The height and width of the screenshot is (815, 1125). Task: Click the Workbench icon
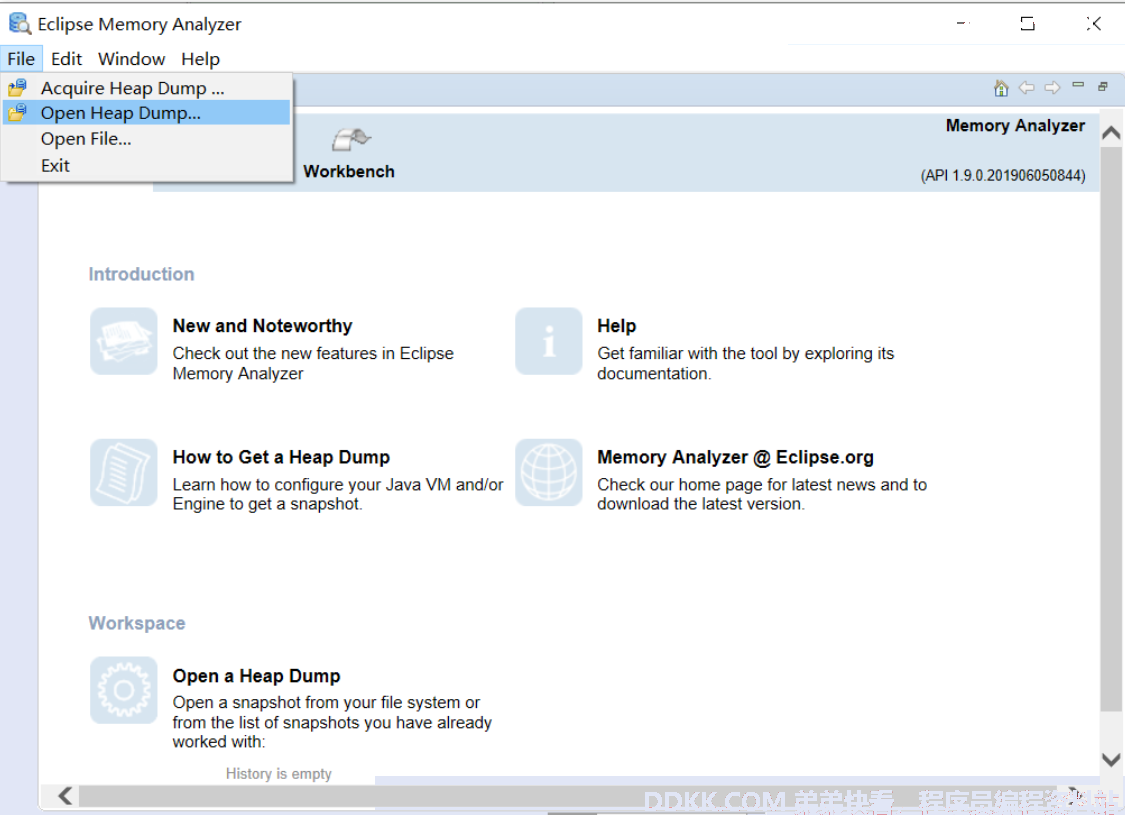(x=351, y=139)
